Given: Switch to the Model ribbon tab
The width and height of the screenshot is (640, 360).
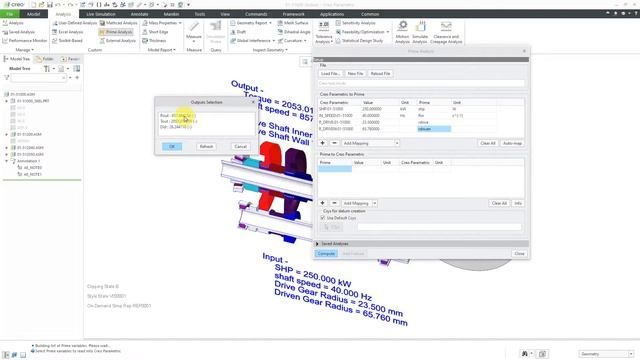Looking at the screenshot, I should pos(33,14).
